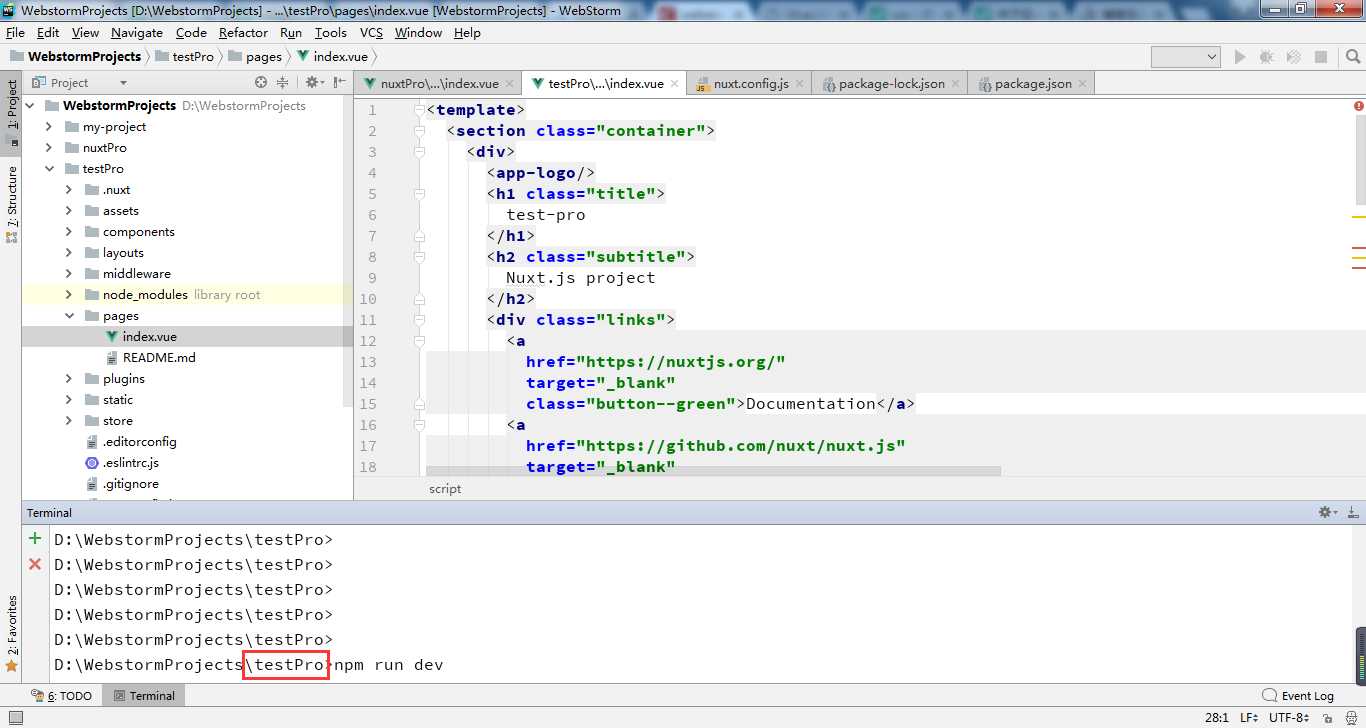The height and width of the screenshot is (728, 1366).
Task: Click the Run button in the toolbar
Action: [1240, 57]
